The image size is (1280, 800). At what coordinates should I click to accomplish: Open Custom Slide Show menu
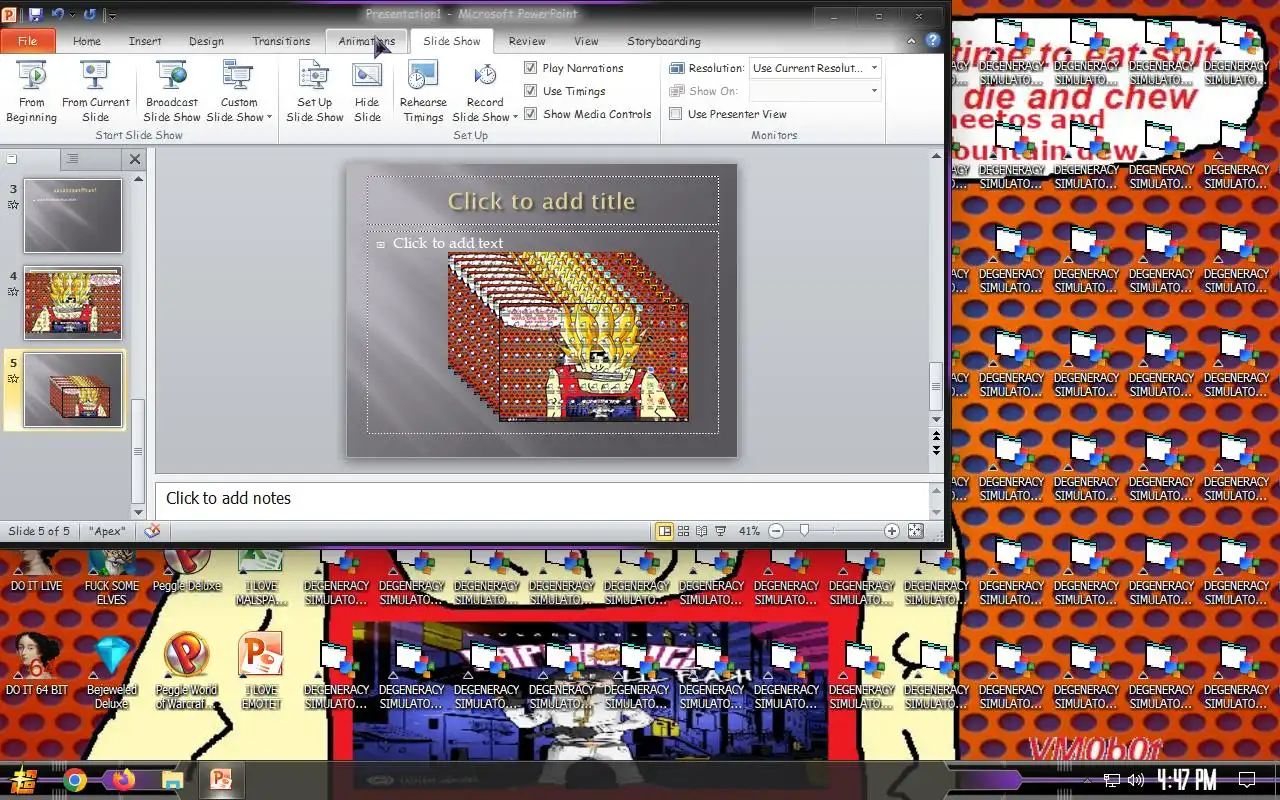tap(239, 92)
